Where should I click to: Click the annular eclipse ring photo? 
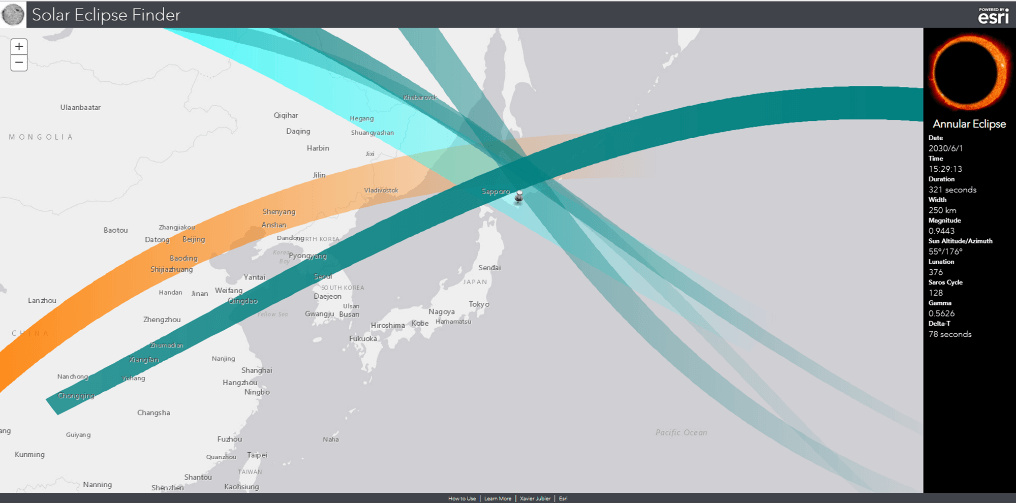coord(969,73)
